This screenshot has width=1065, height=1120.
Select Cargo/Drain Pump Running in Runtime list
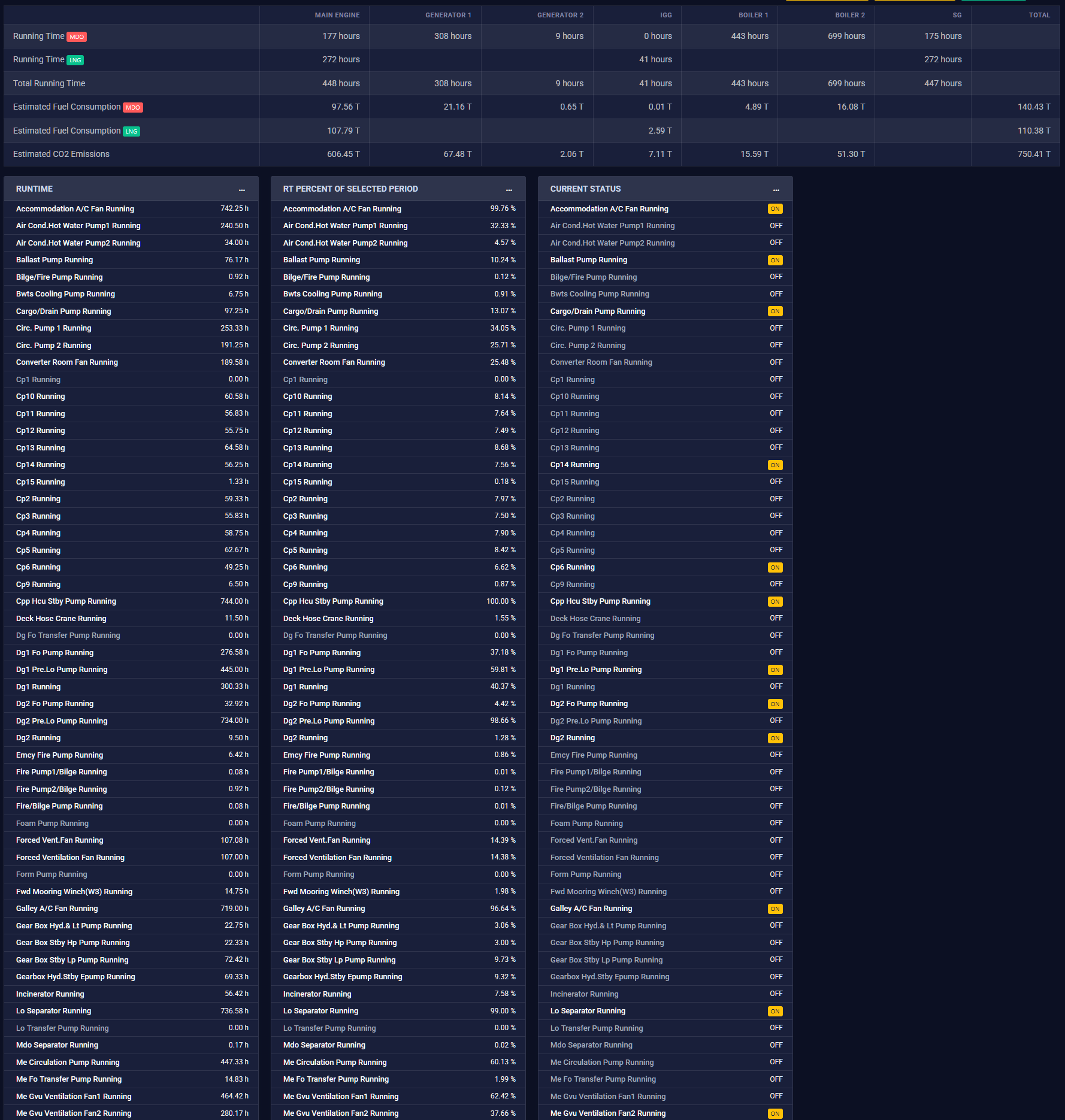point(63,311)
